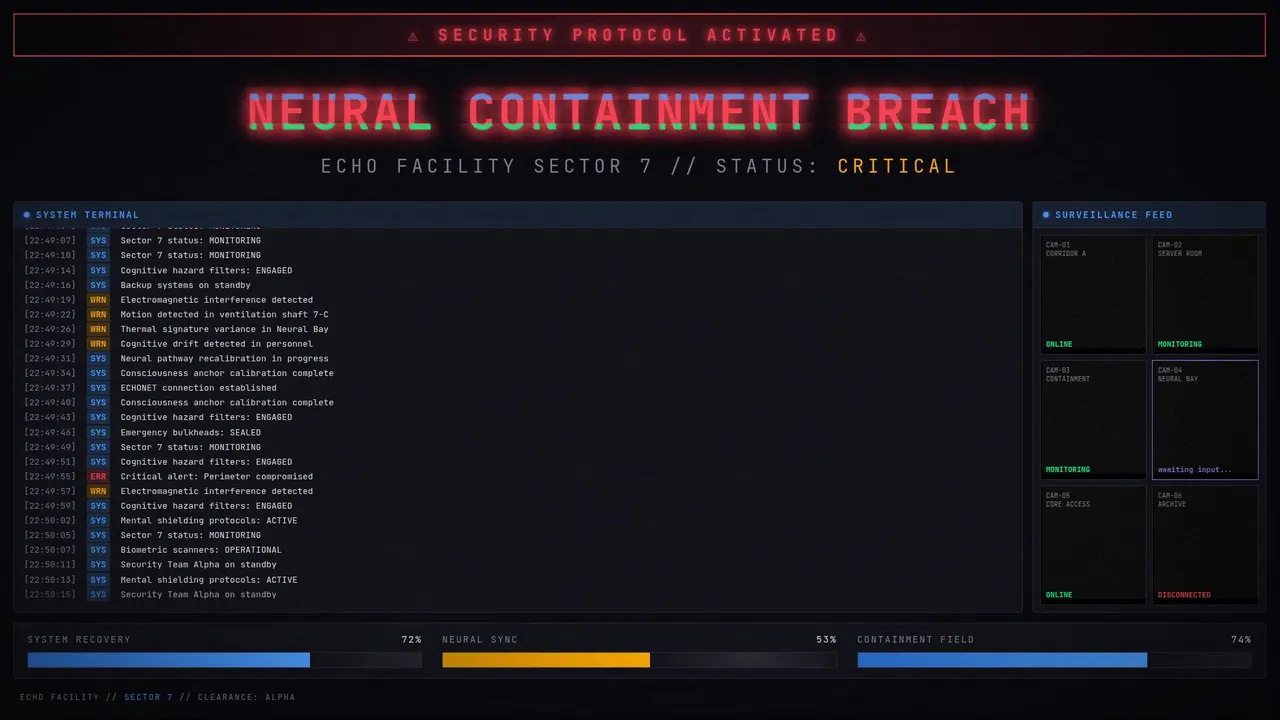Screen dimensions: 1280x720
Task: Click the Sector 7 link in the footer
Action: click(x=148, y=697)
